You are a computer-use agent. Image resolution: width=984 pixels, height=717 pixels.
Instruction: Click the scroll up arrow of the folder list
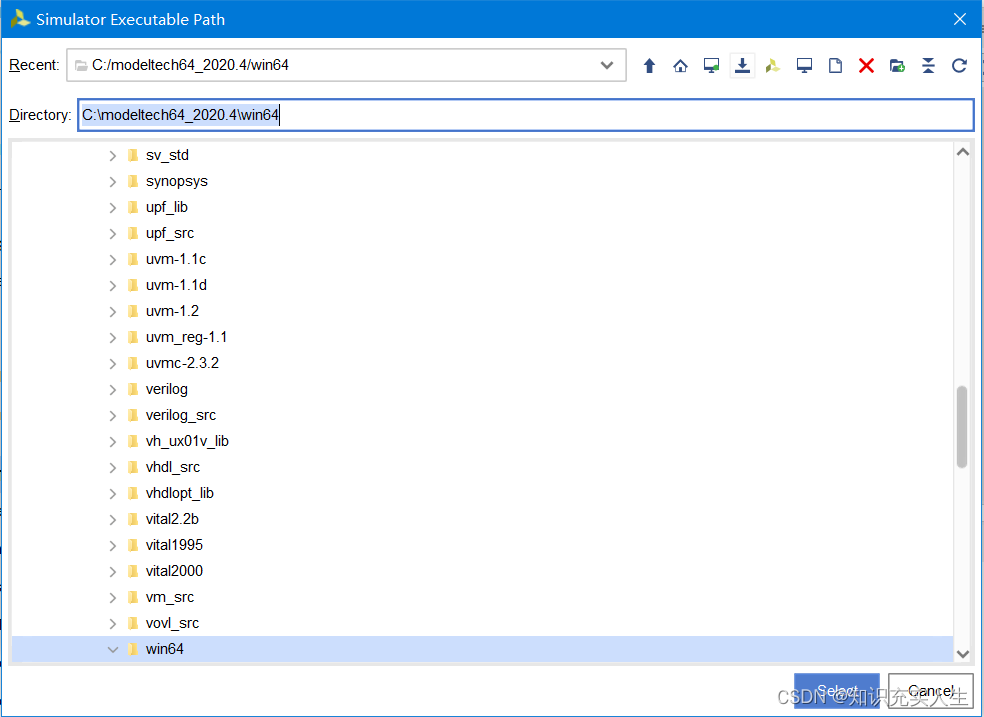963,152
